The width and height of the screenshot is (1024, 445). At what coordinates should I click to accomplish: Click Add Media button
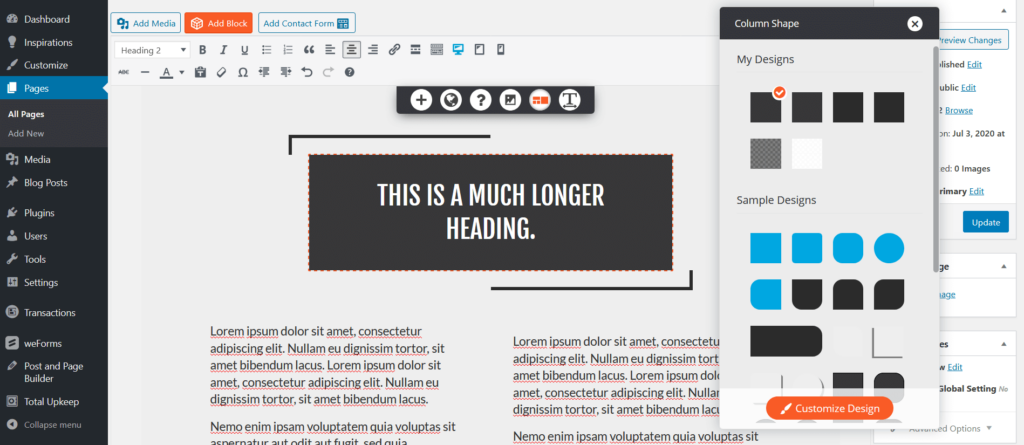point(146,23)
